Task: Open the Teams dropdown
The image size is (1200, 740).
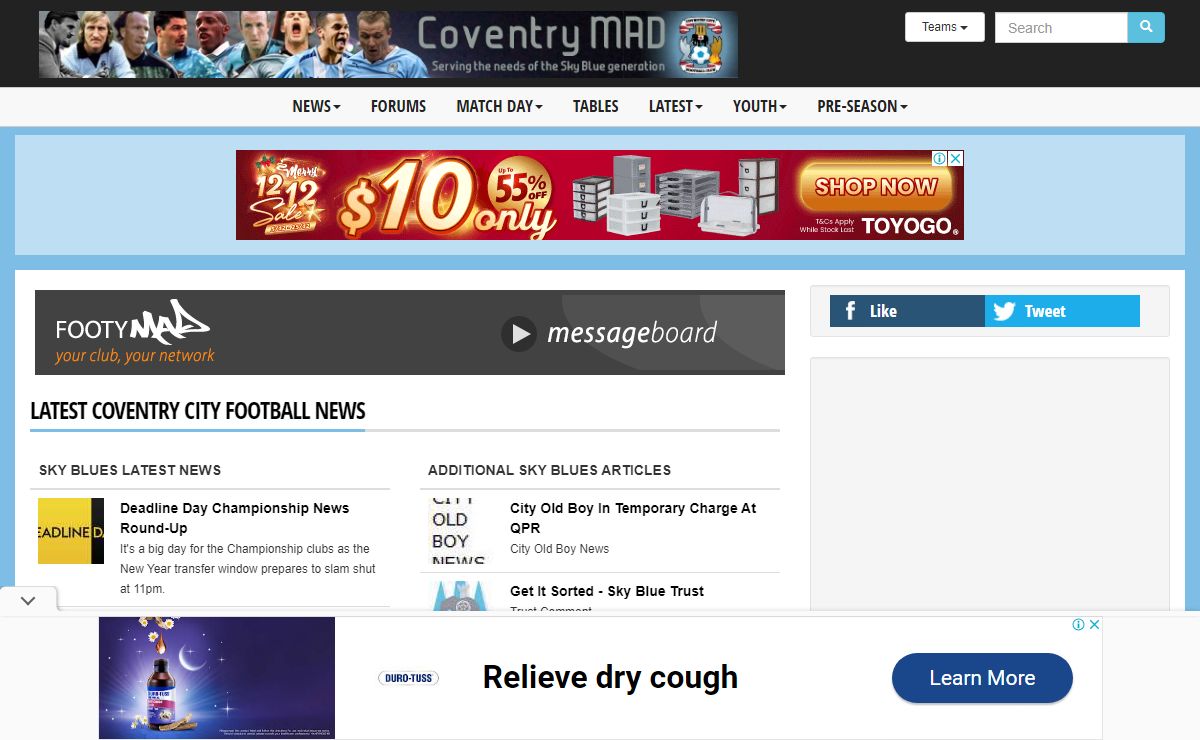Action: click(945, 27)
